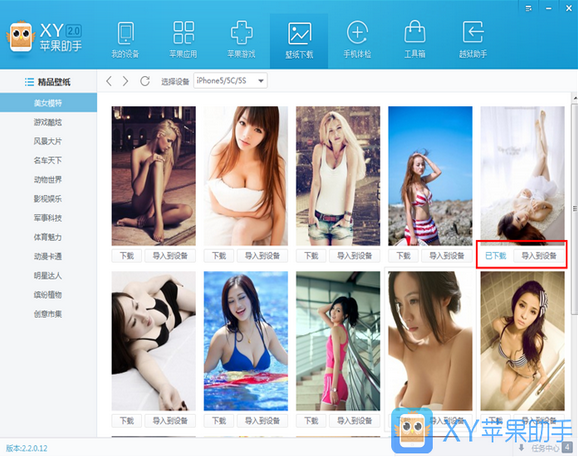Open 工具箱 toolbox icon

tap(415, 40)
